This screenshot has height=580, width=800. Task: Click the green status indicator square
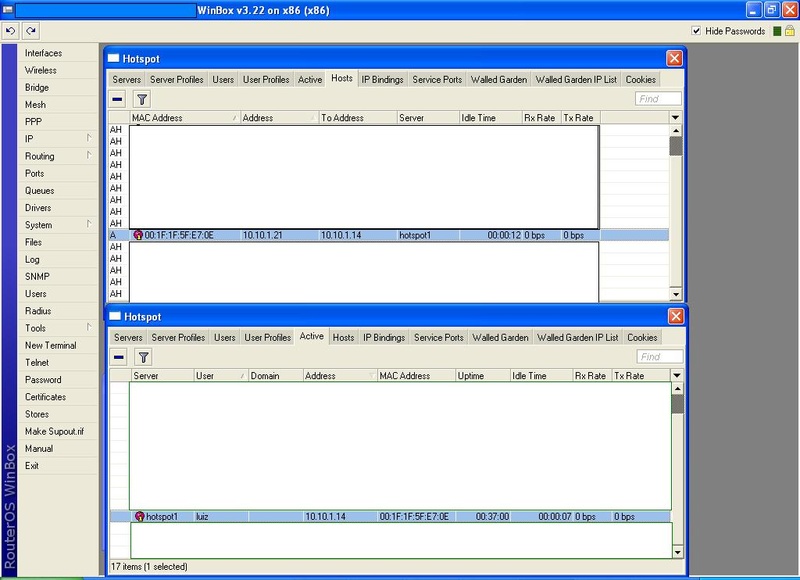[x=777, y=31]
